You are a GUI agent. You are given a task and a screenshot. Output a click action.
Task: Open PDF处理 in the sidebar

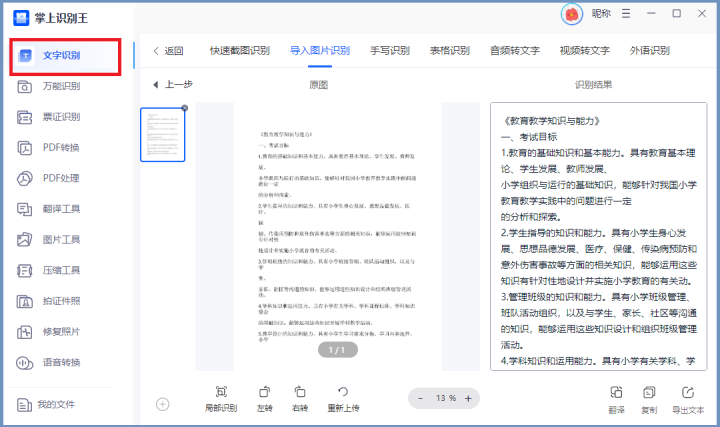49,178
